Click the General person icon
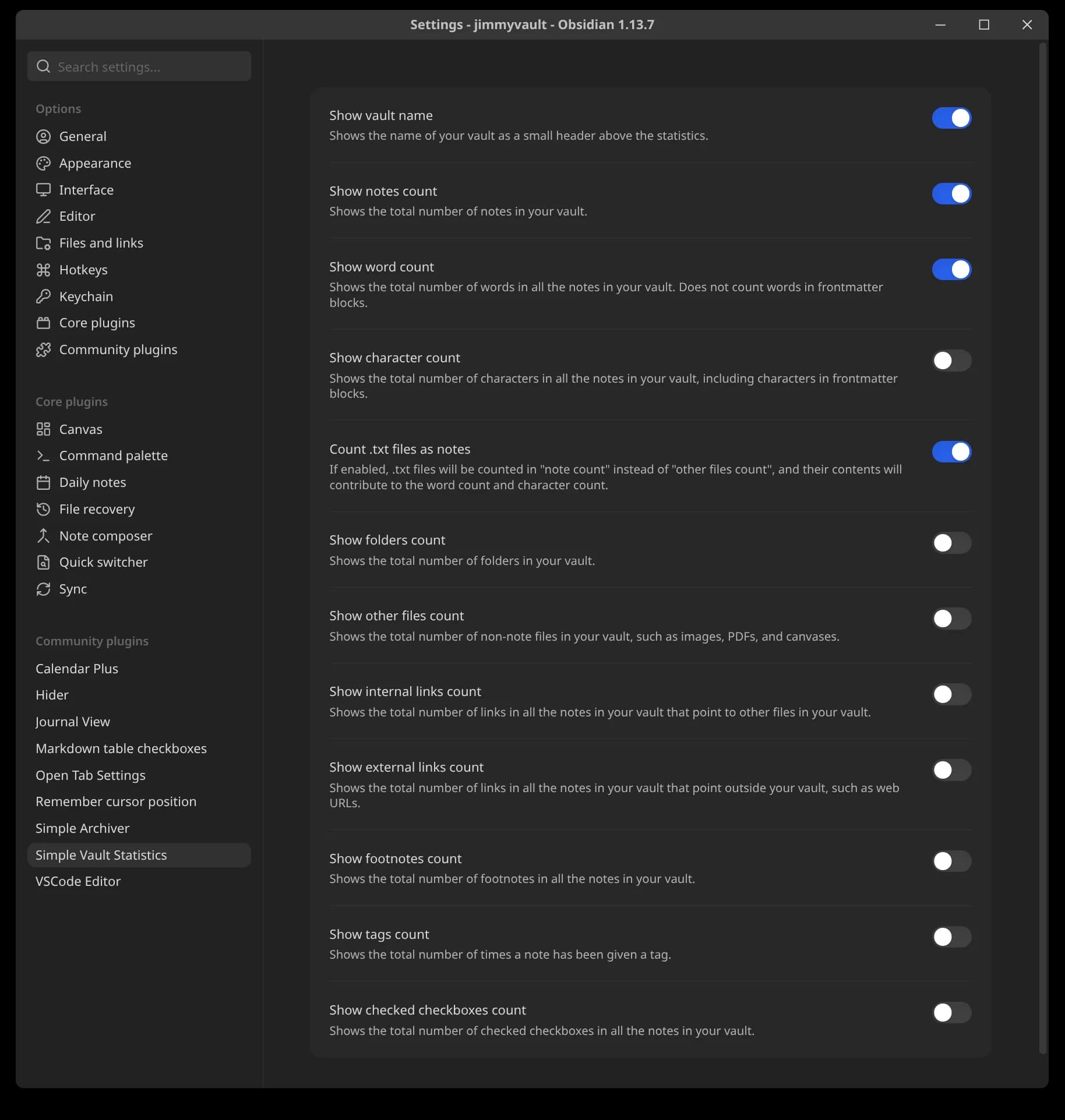 point(44,136)
